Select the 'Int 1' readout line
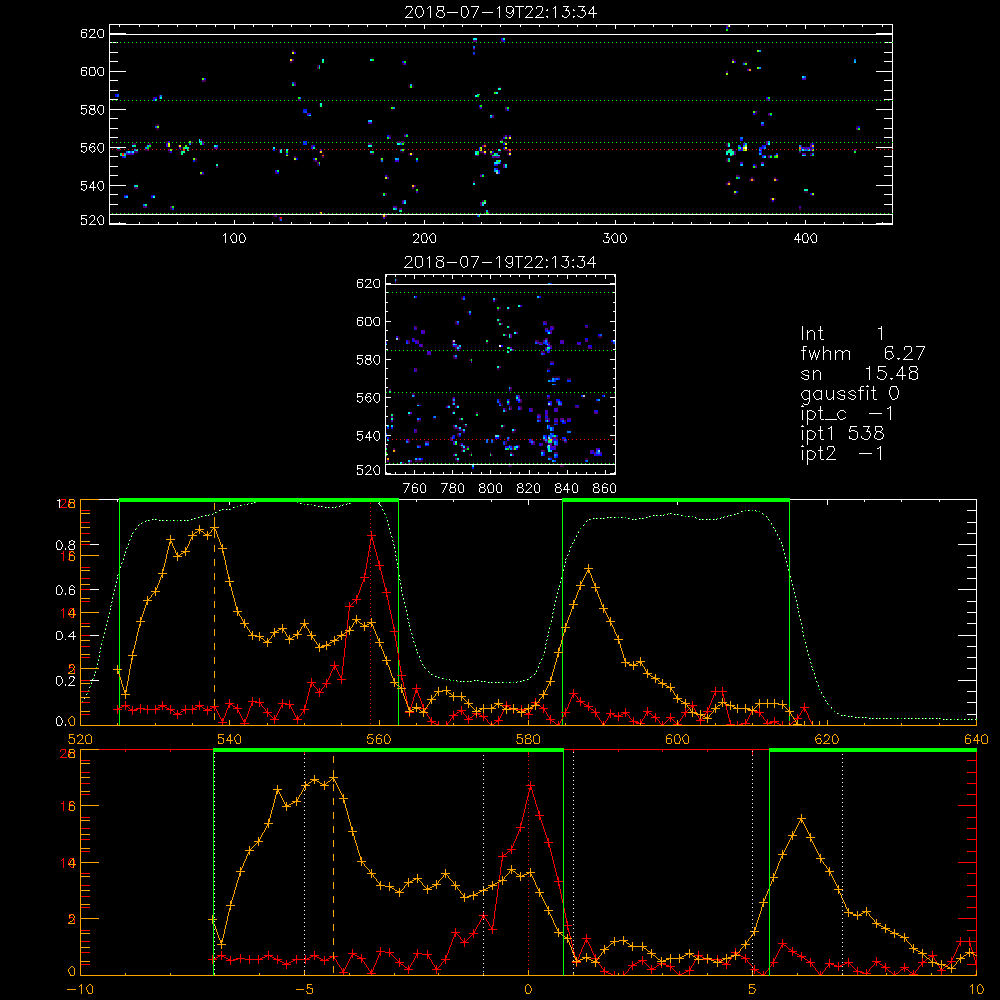1000x1000 pixels. pyautogui.click(x=842, y=334)
